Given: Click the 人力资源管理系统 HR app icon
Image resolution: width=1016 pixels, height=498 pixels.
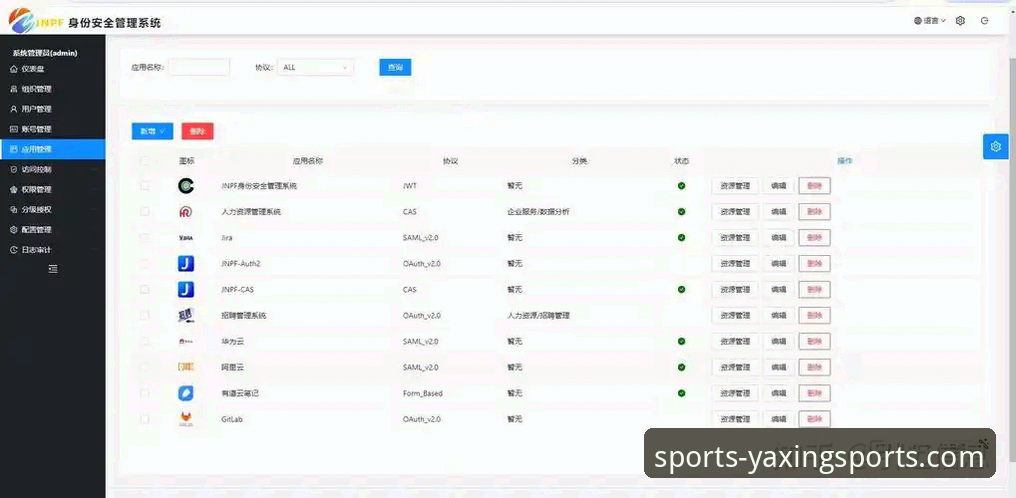Looking at the screenshot, I should (x=186, y=212).
